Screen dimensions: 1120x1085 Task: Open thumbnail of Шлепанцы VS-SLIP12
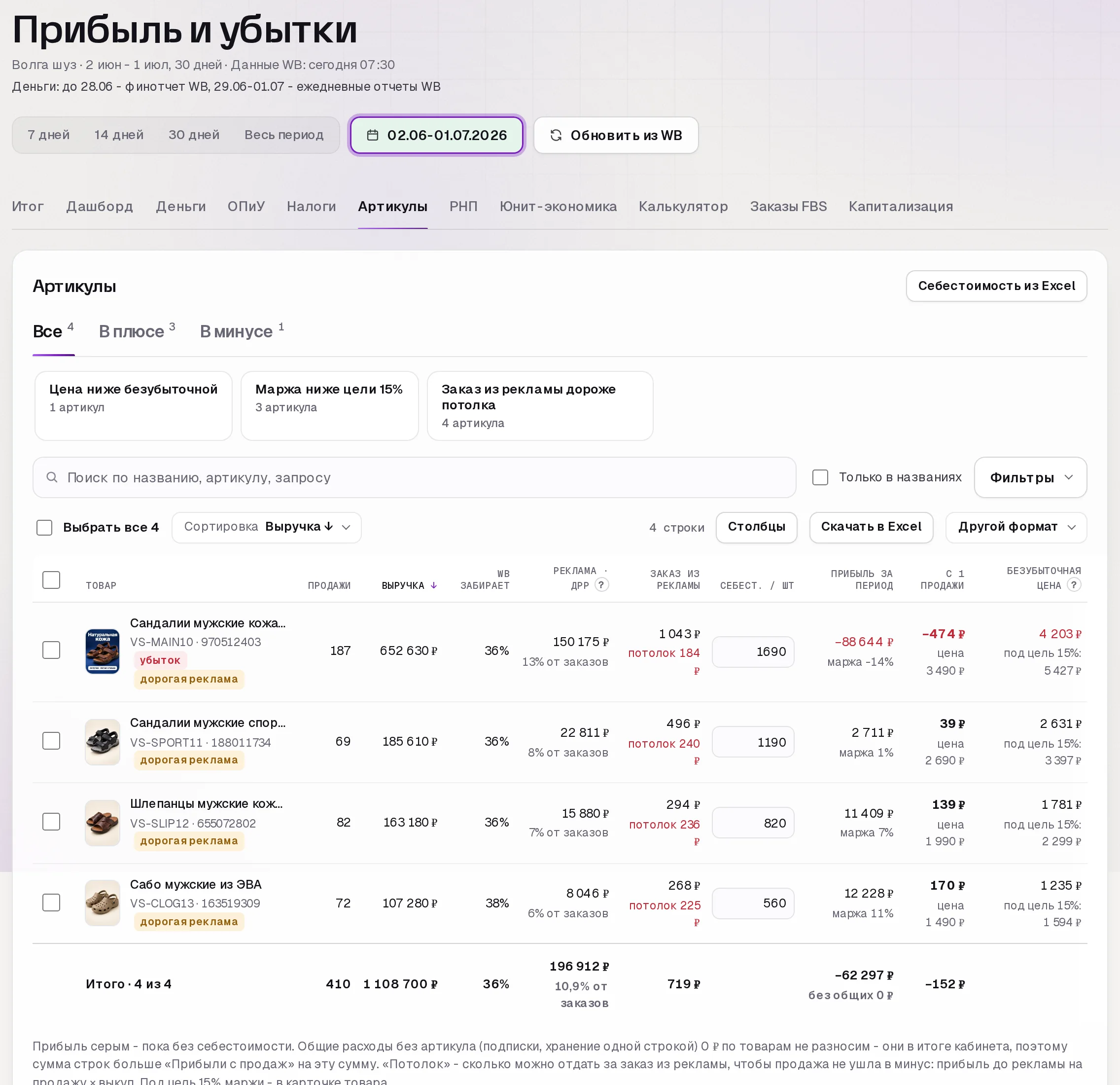click(x=103, y=823)
